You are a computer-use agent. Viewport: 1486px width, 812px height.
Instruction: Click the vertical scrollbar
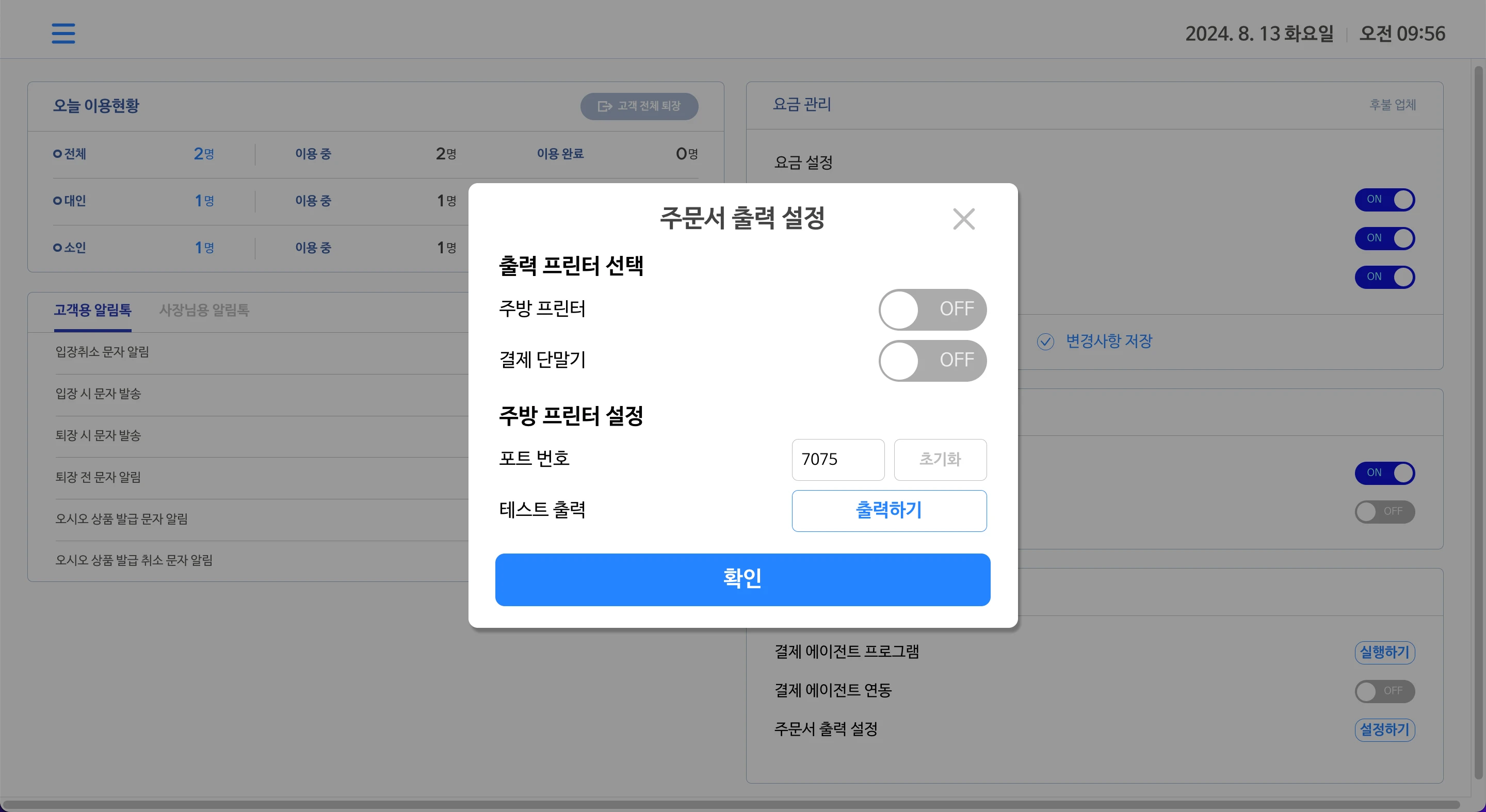click(x=1478, y=422)
